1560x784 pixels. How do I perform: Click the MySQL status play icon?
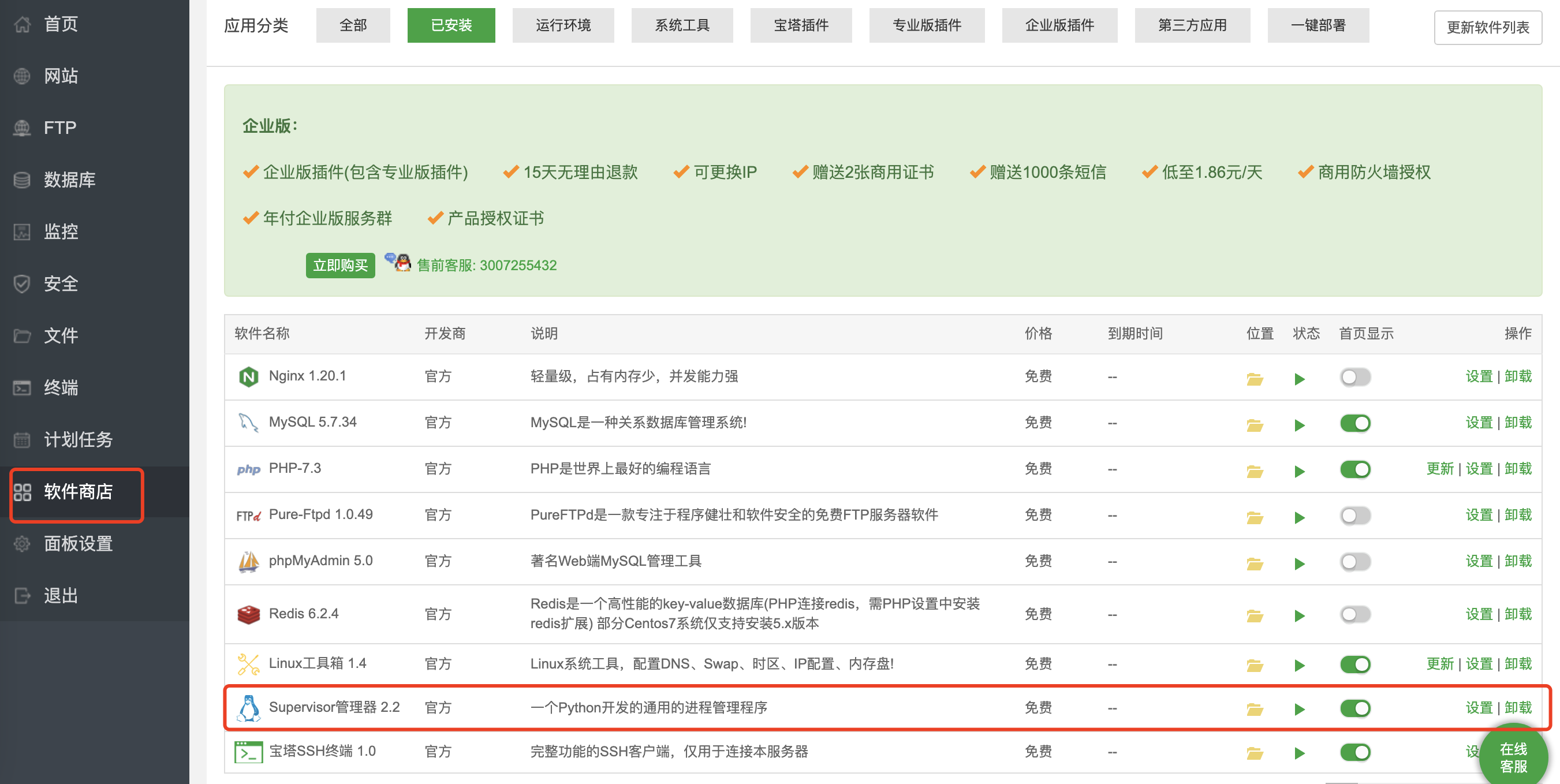click(x=1299, y=425)
